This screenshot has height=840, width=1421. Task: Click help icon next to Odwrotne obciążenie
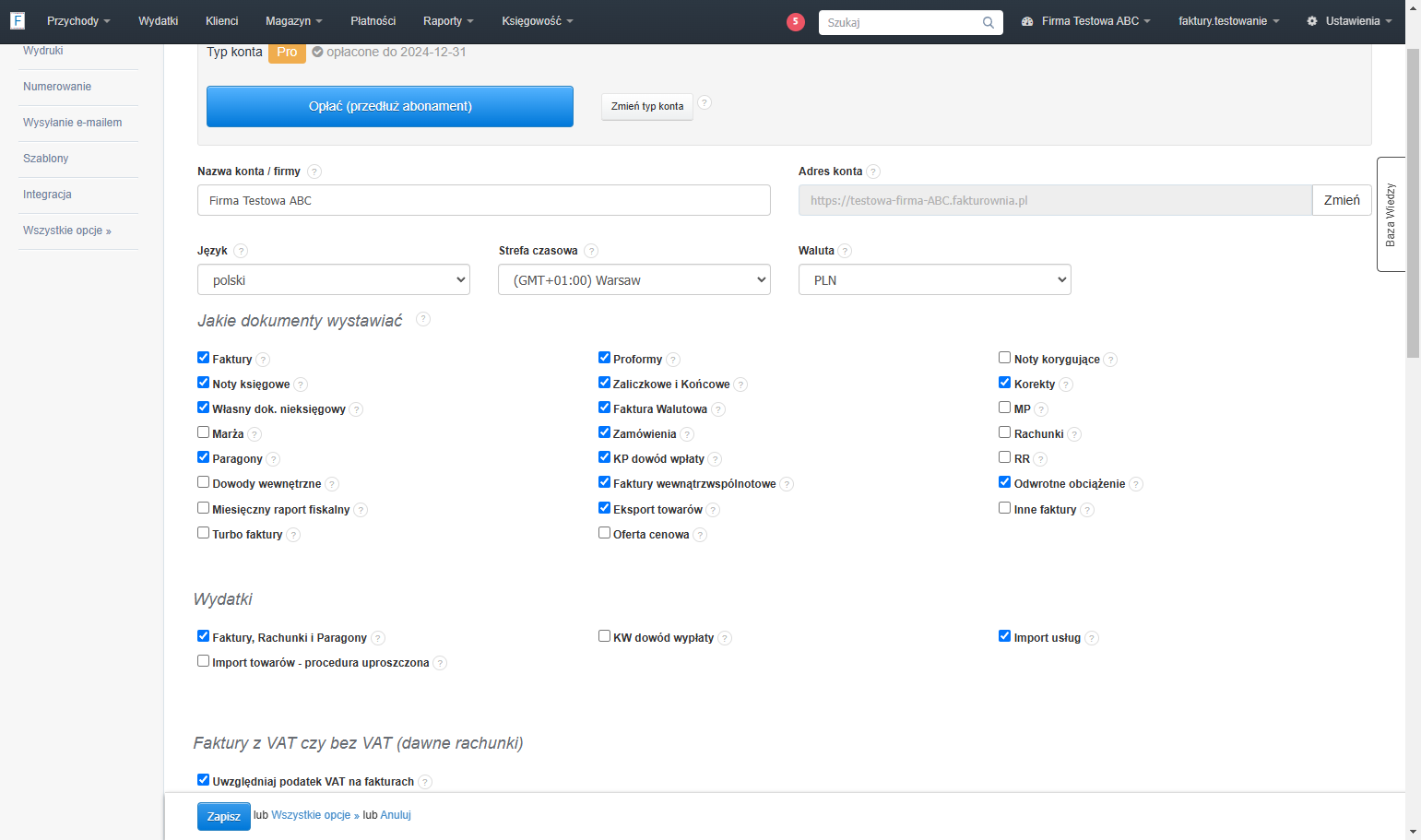coord(1136,484)
